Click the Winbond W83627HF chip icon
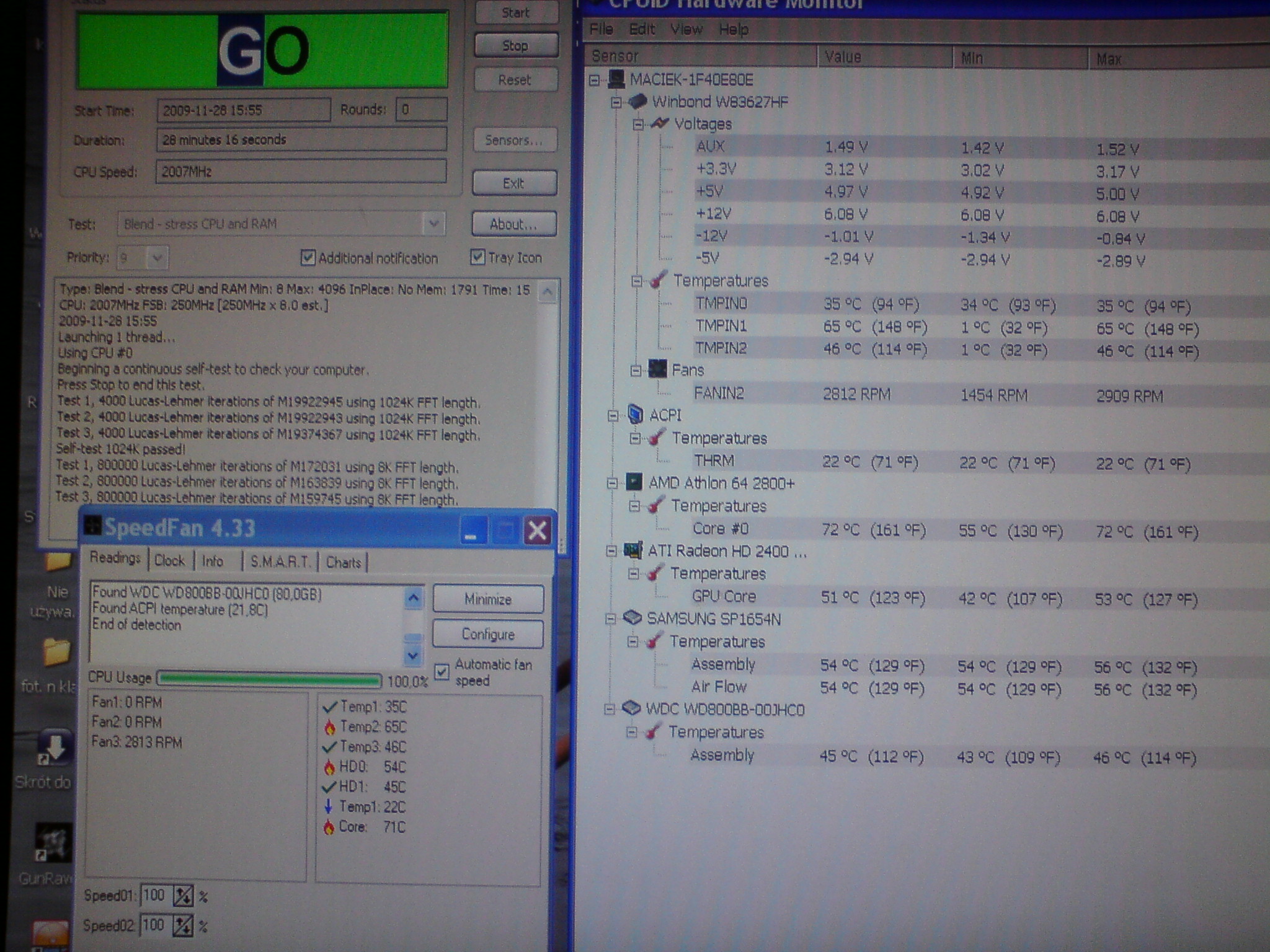 click(637, 101)
